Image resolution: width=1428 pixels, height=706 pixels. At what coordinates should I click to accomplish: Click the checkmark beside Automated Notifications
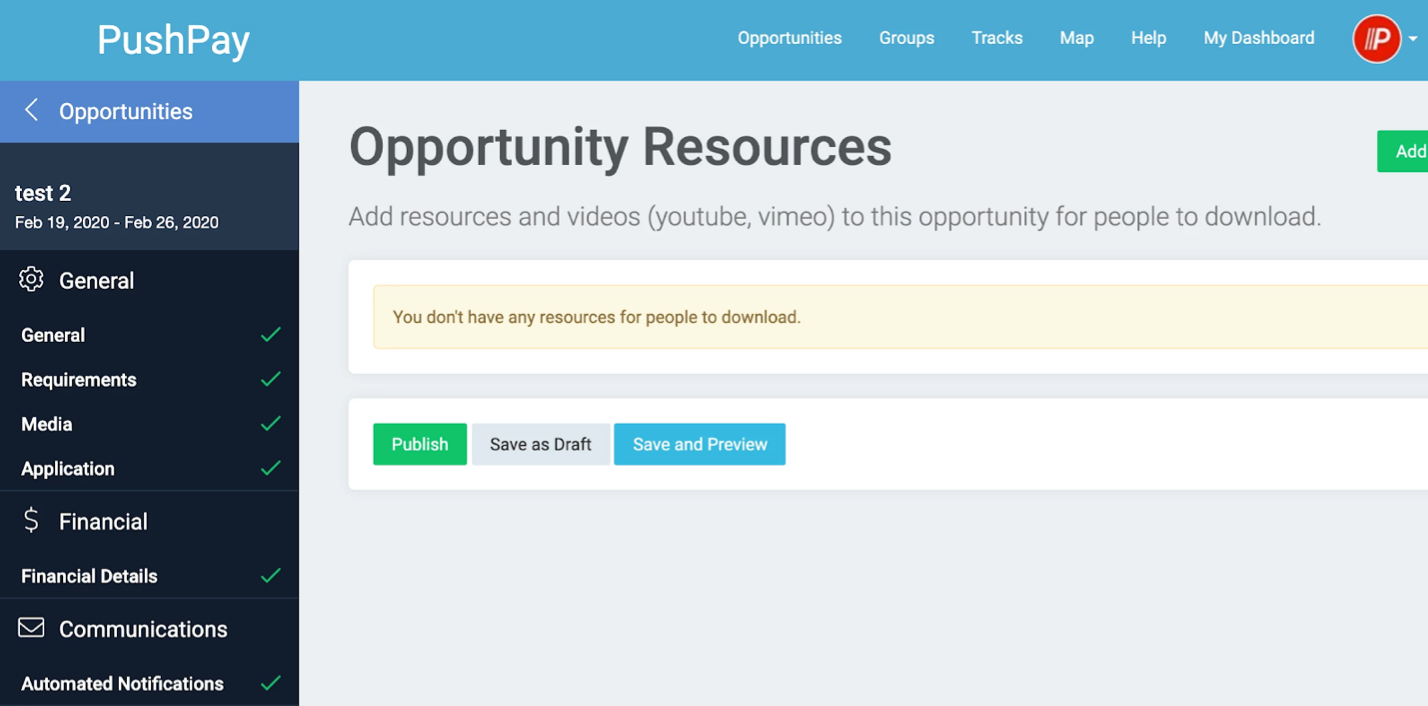tap(270, 684)
